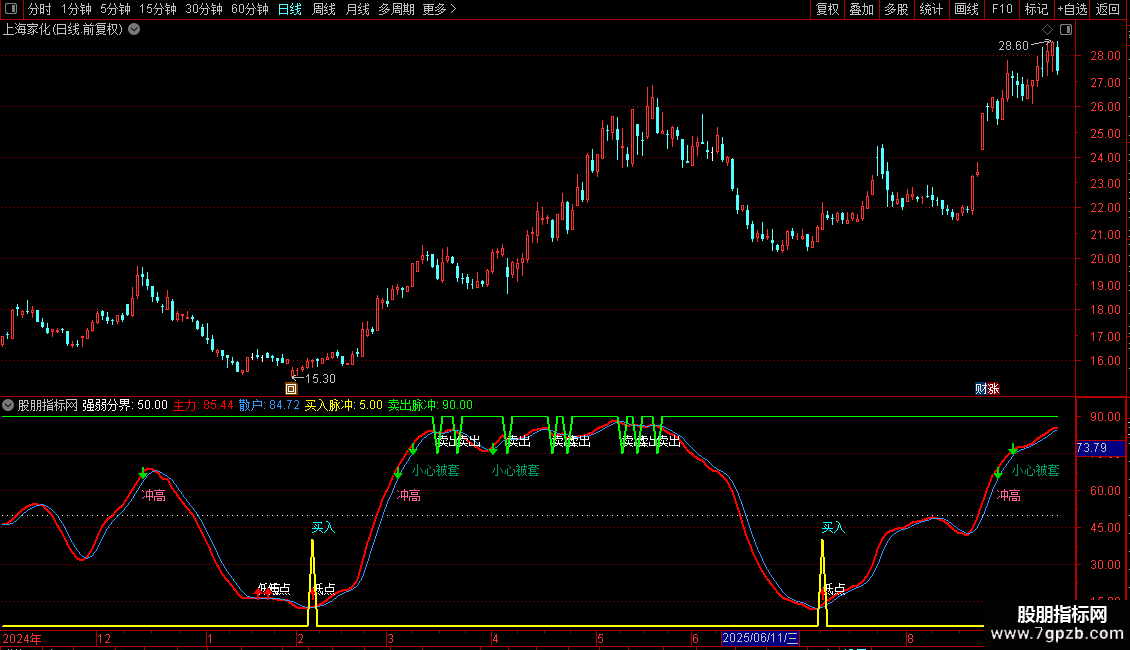Viewport: 1130px width, 650px height.
Task: Click the 复权 adjustment button
Action: point(827,9)
